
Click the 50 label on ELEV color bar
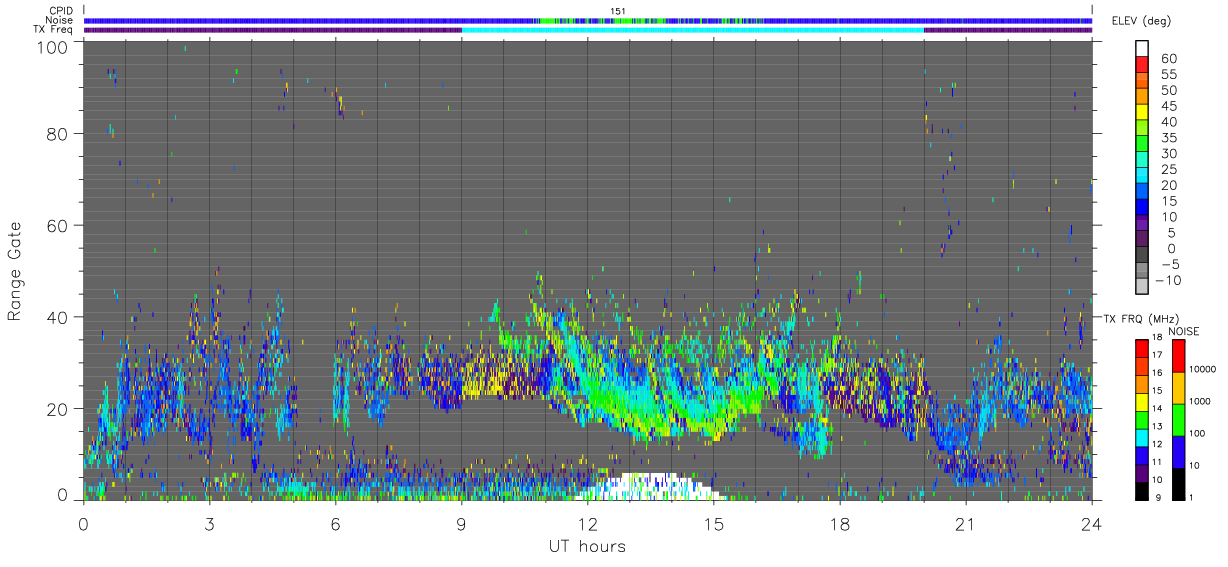click(x=1169, y=91)
